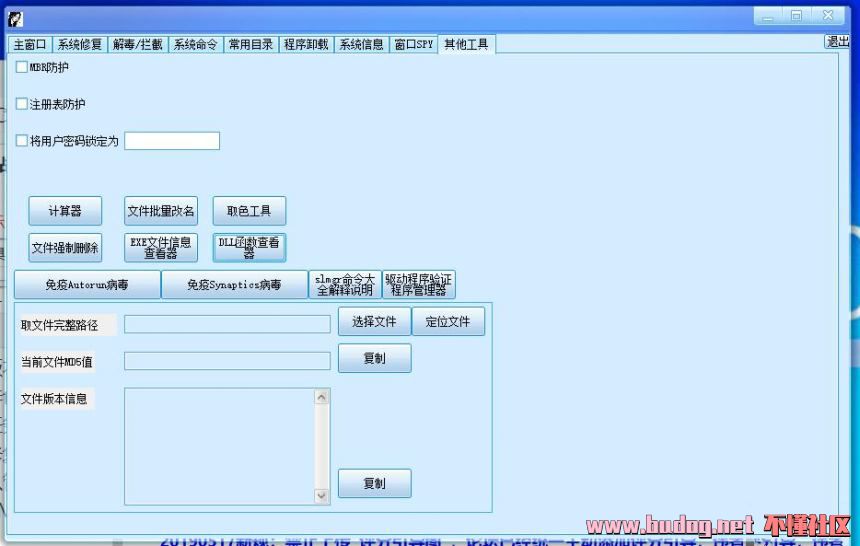Click the 文件强制删除 button

click(65, 248)
